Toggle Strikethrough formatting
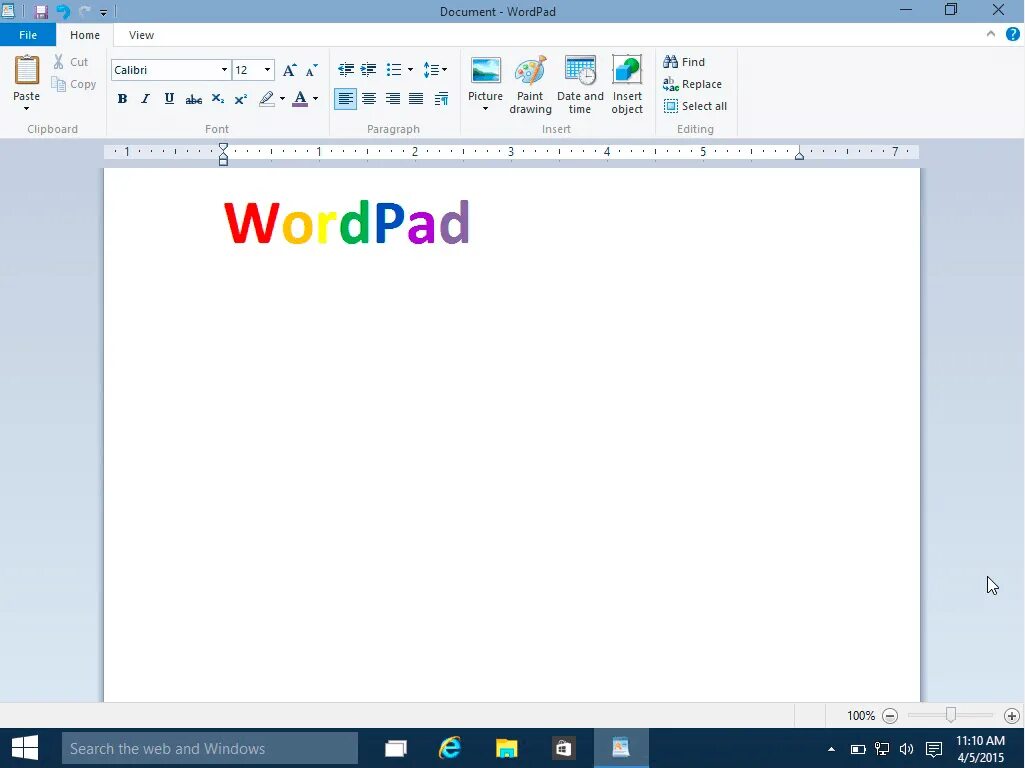The height and width of the screenshot is (768, 1025). coord(193,99)
